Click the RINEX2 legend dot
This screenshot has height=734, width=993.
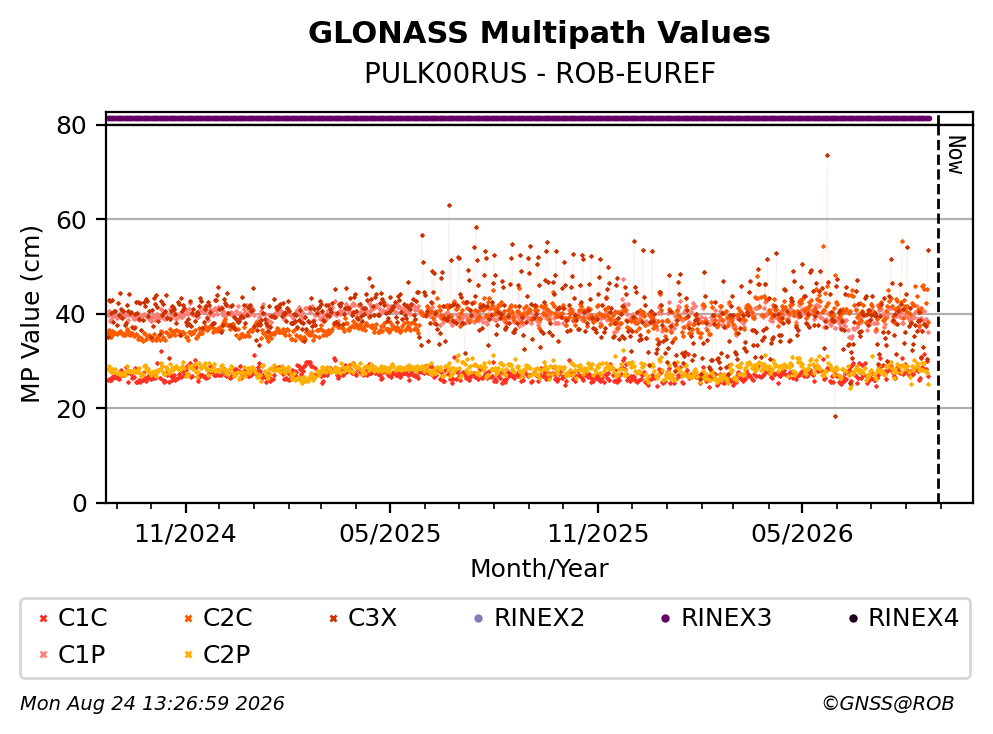tap(479, 619)
